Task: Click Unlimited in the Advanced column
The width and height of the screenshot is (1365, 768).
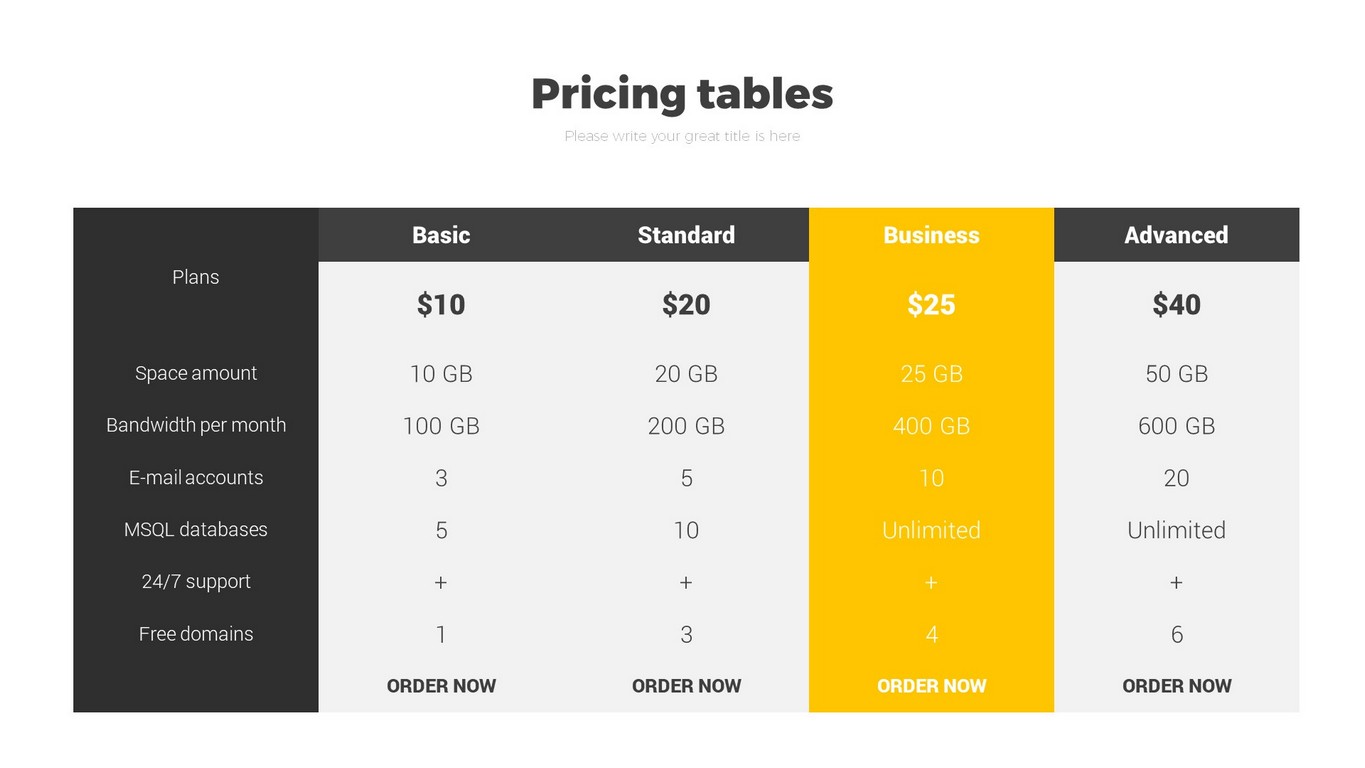Action: point(1176,530)
